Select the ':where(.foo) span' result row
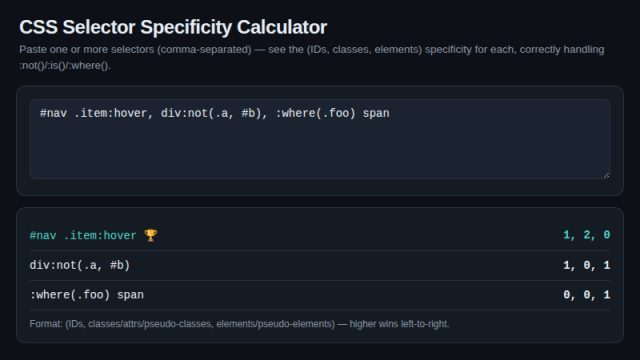This screenshot has height=360, width=640. point(320,295)
